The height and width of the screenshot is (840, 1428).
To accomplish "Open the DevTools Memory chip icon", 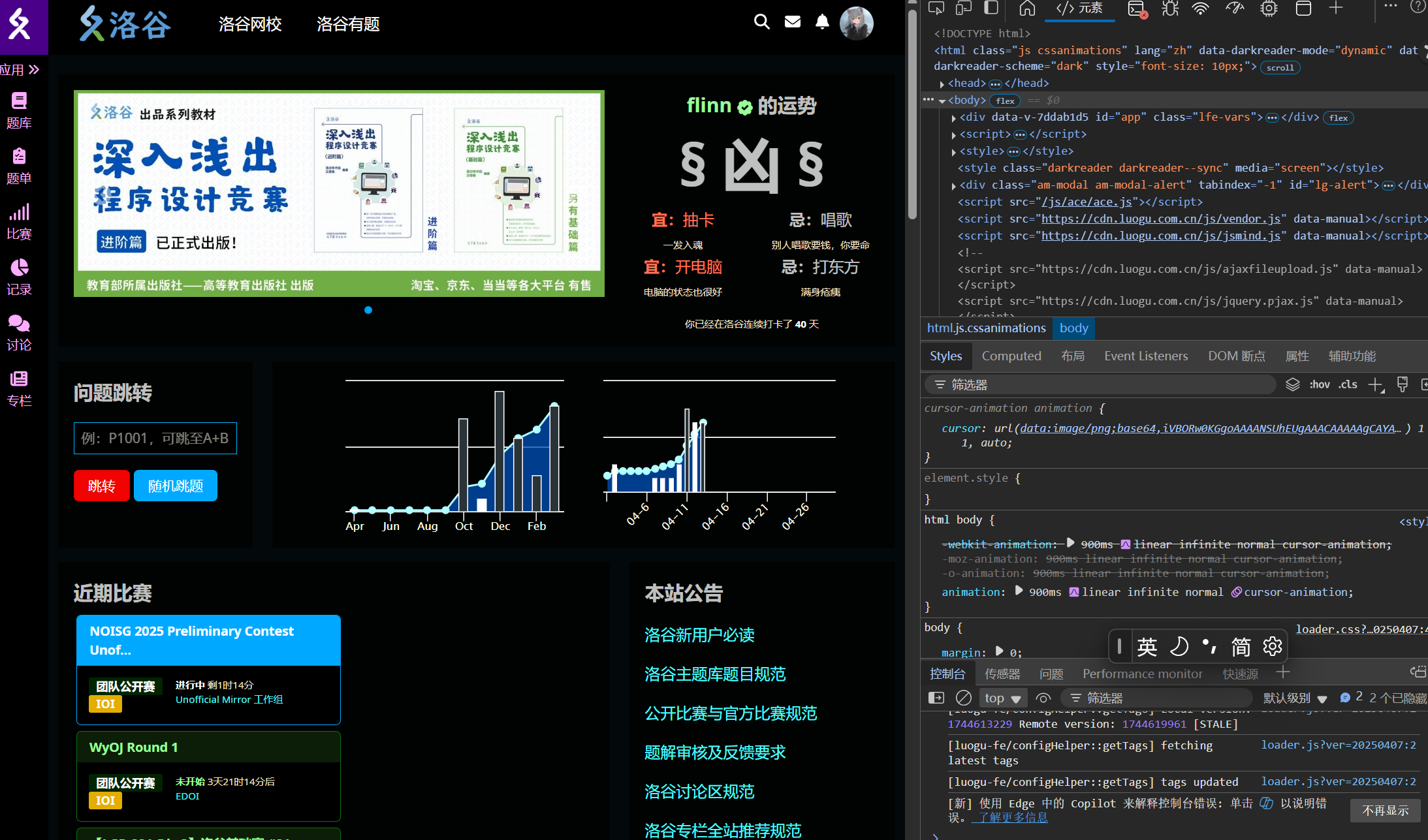I will tap(1269, 8).
